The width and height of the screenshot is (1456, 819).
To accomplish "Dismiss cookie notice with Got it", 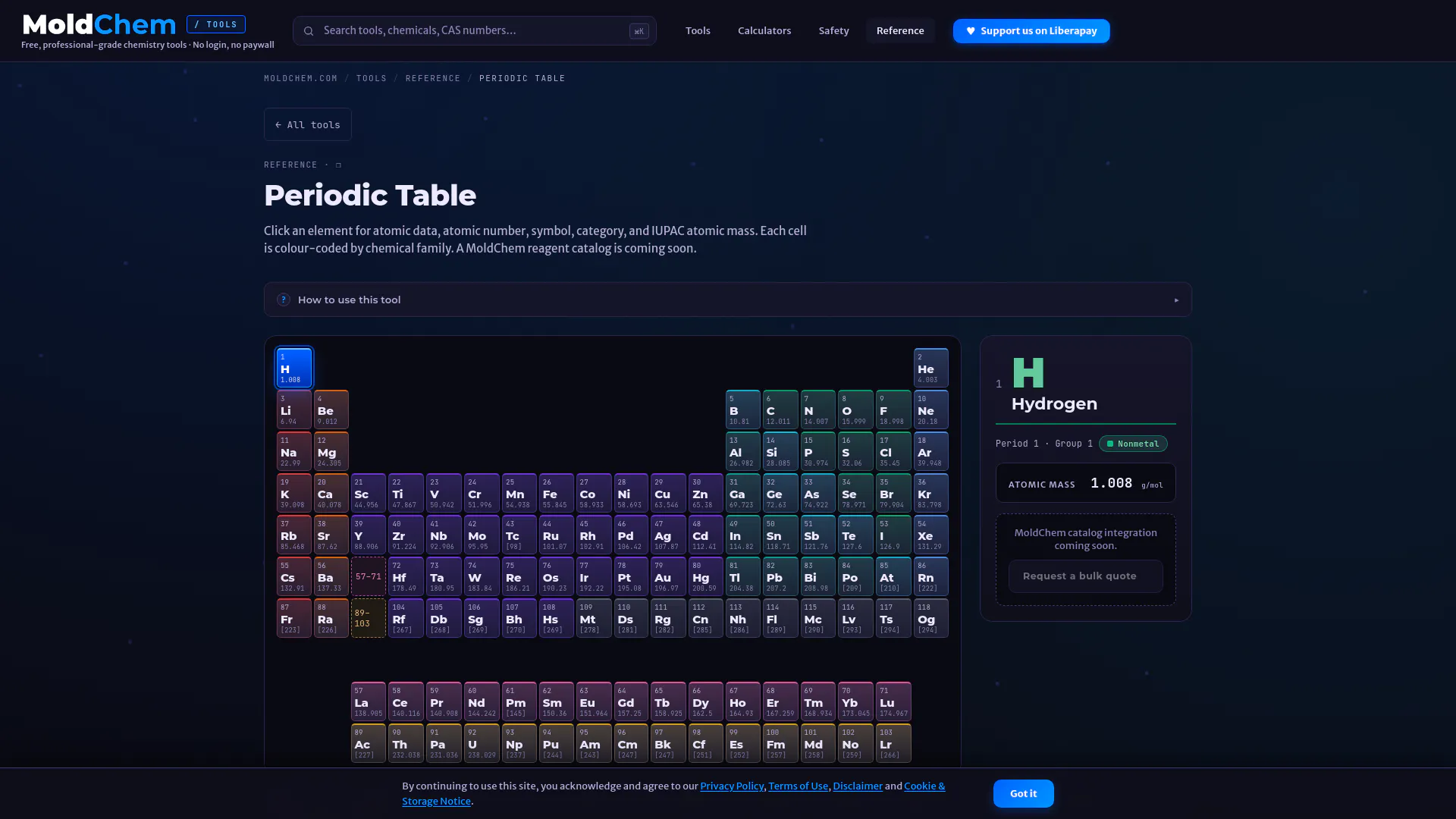I will (x=1024, y=794).
